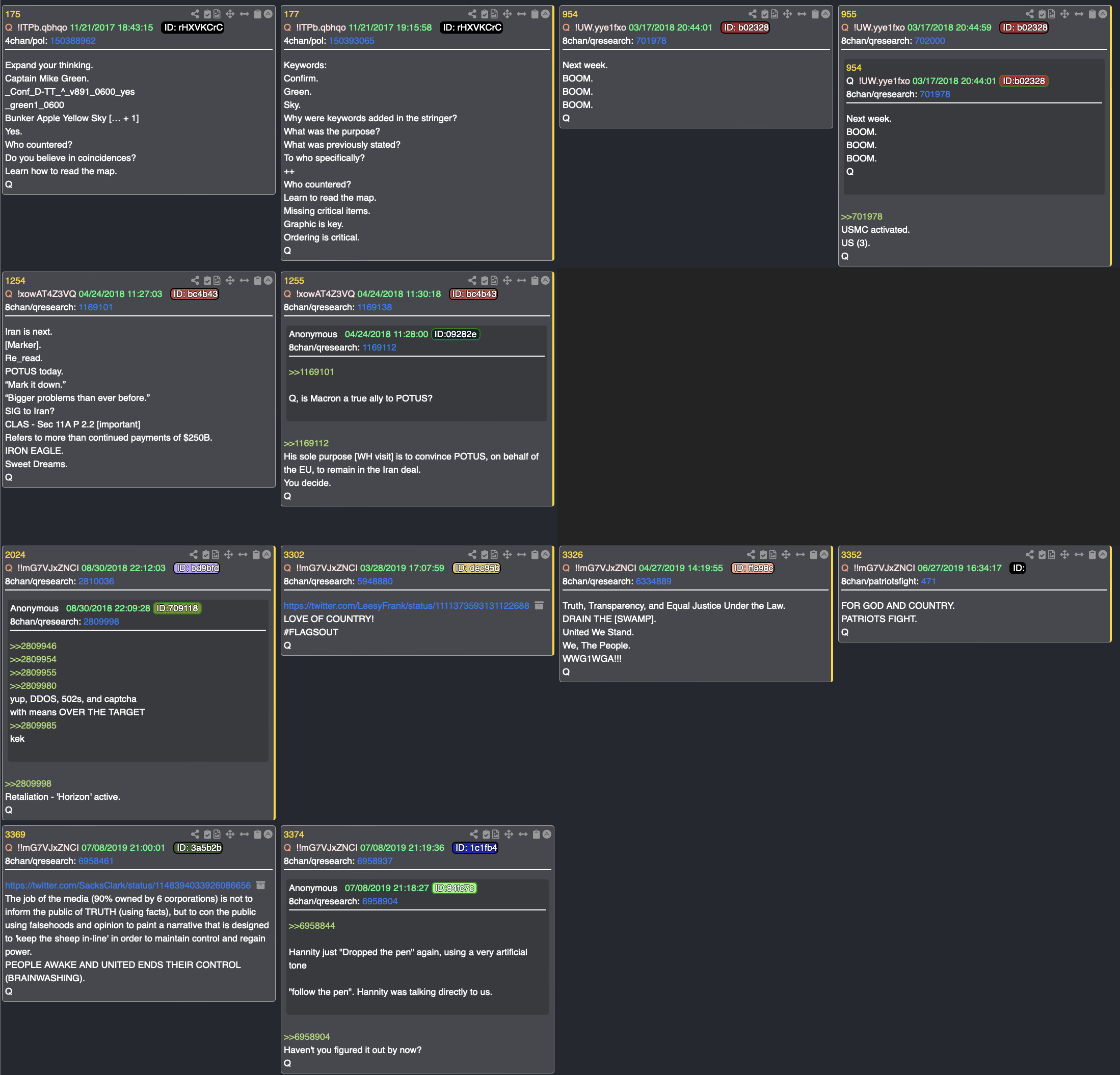Open 8chan/qresearch link 6334889
Viewport: 1120px width, 1075px height.
coord(653,581)
